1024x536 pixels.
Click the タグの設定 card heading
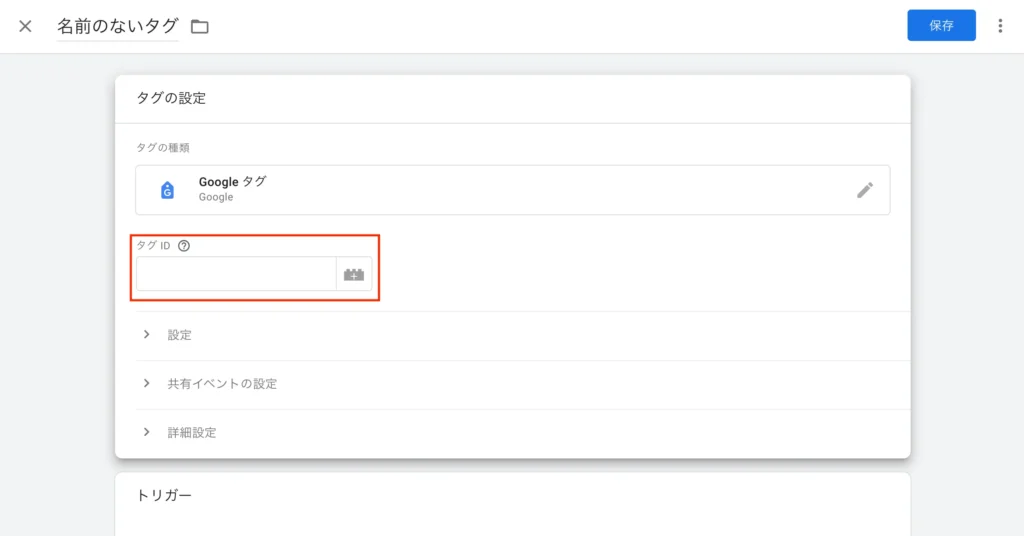coord(171,98)
